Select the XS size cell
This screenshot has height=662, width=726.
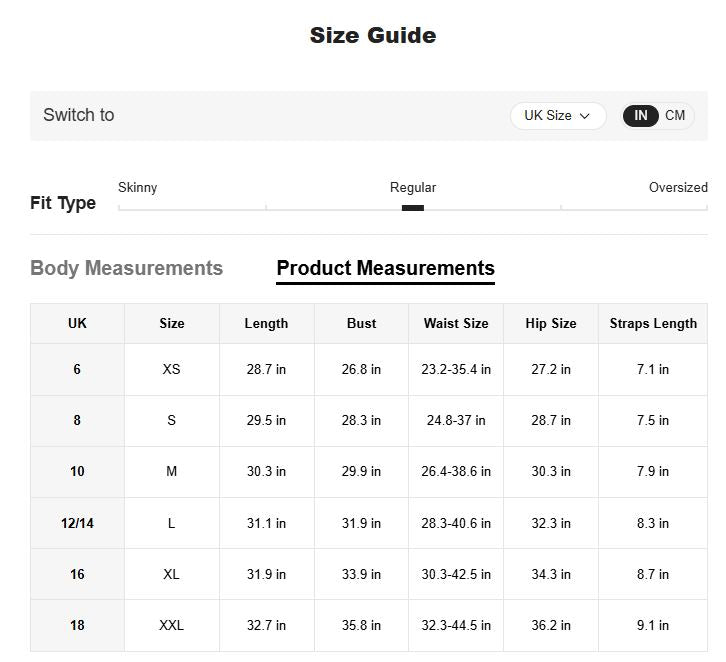click(171, 369)
